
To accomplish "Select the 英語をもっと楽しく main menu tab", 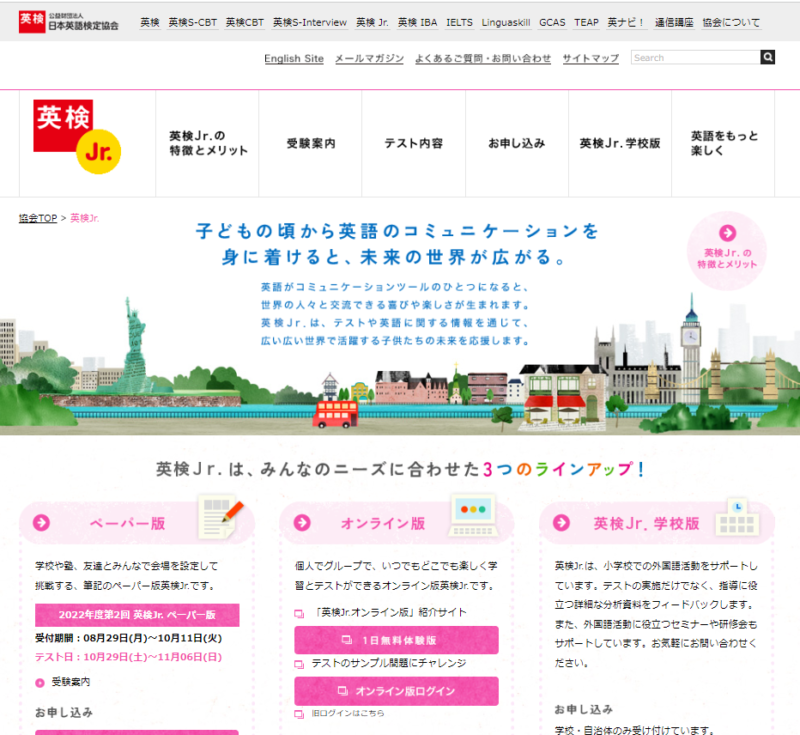I will [723, 143].
